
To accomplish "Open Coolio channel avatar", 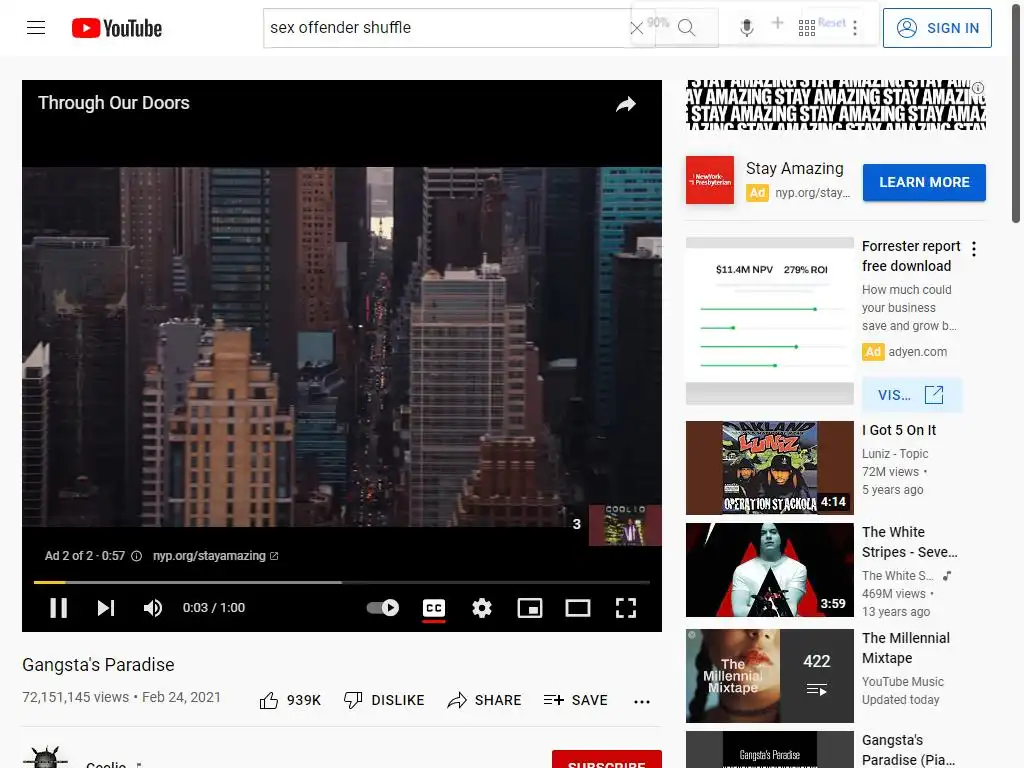I will [45, 758].
